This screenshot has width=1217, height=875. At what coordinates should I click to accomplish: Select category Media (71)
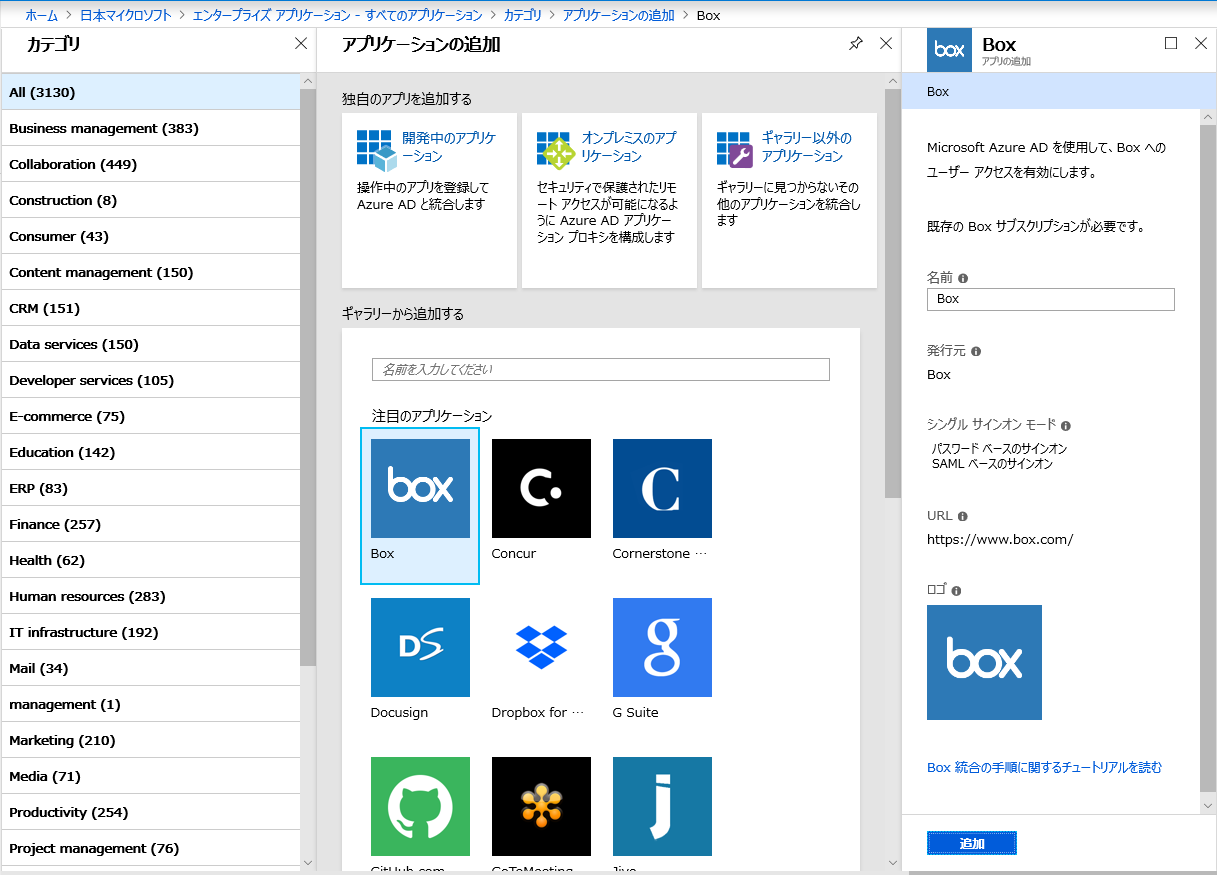151,776
